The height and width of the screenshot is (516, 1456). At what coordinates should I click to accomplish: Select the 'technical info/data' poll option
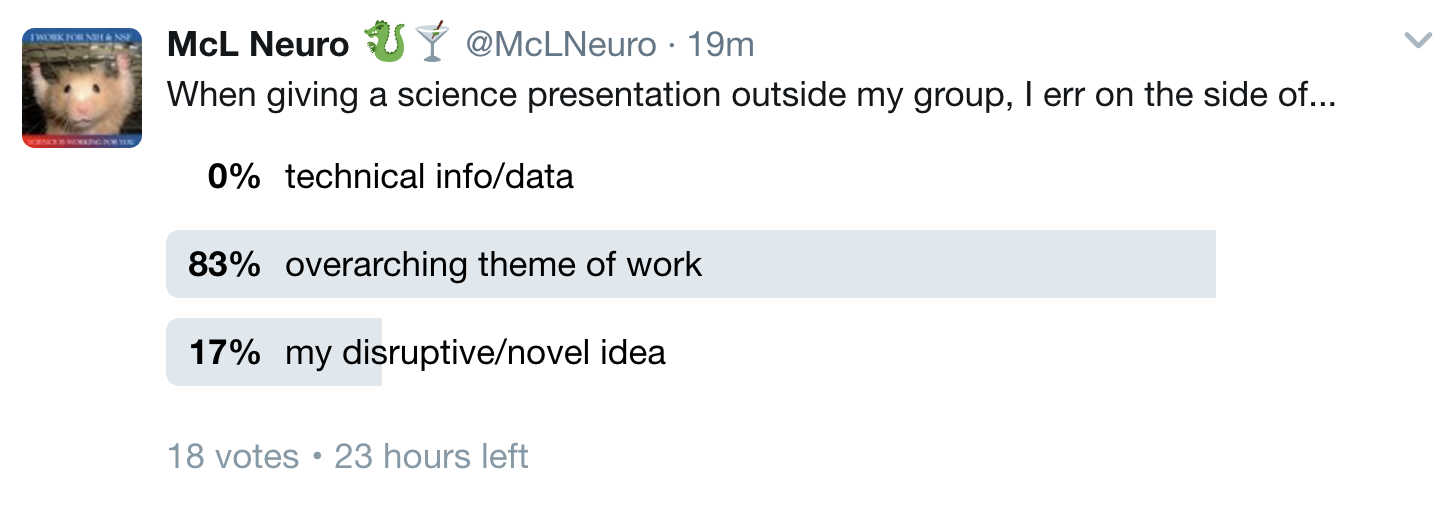429,177
